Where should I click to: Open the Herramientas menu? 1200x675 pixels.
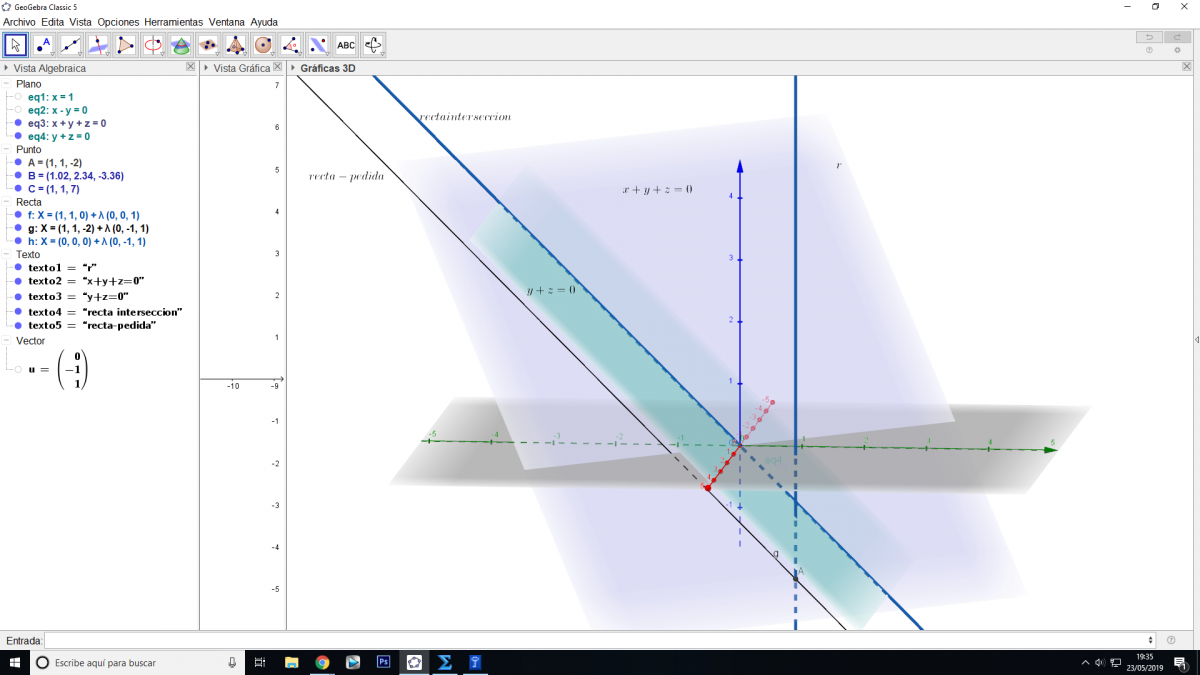click(173, 21)
